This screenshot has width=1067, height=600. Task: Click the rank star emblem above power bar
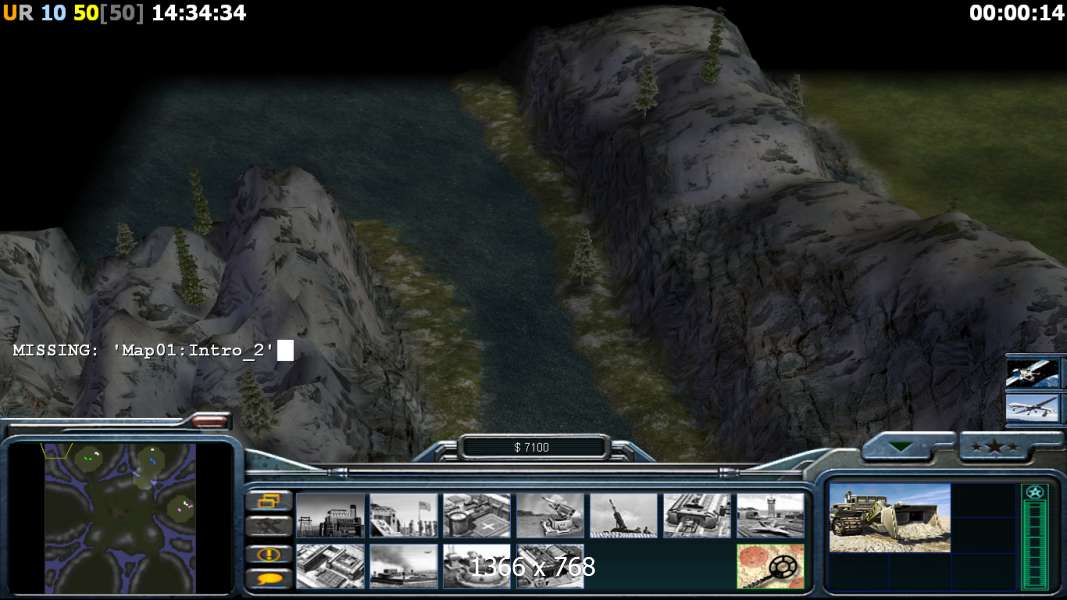point(1035,492)
